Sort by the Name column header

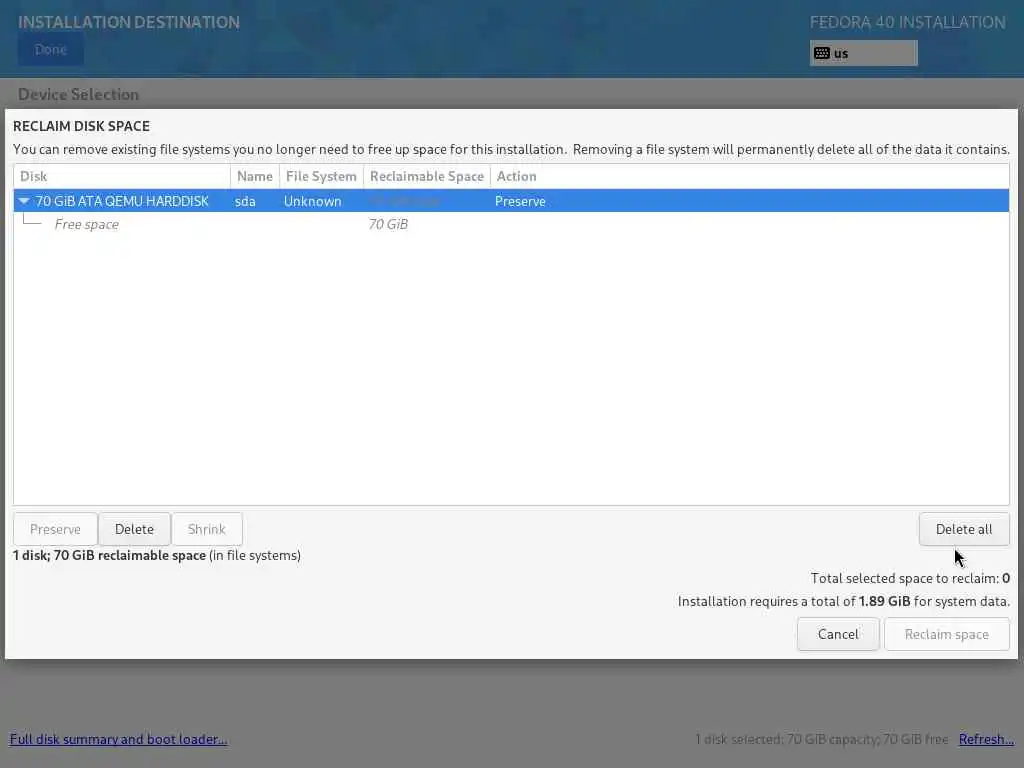[255, 176]
